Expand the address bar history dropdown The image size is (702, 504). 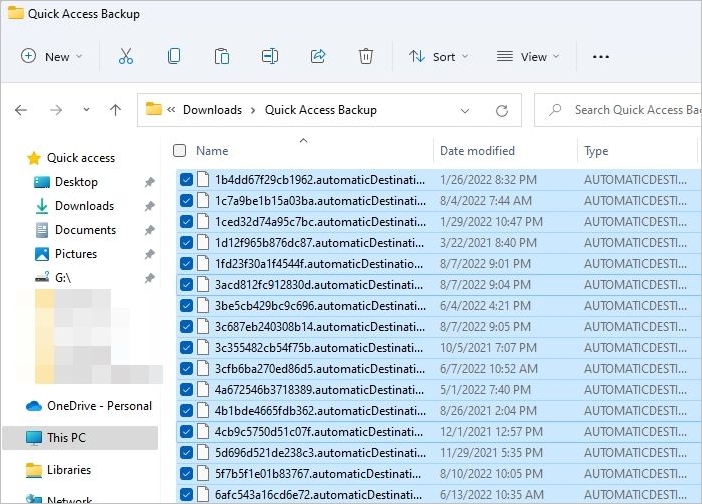tap(465, 110)
